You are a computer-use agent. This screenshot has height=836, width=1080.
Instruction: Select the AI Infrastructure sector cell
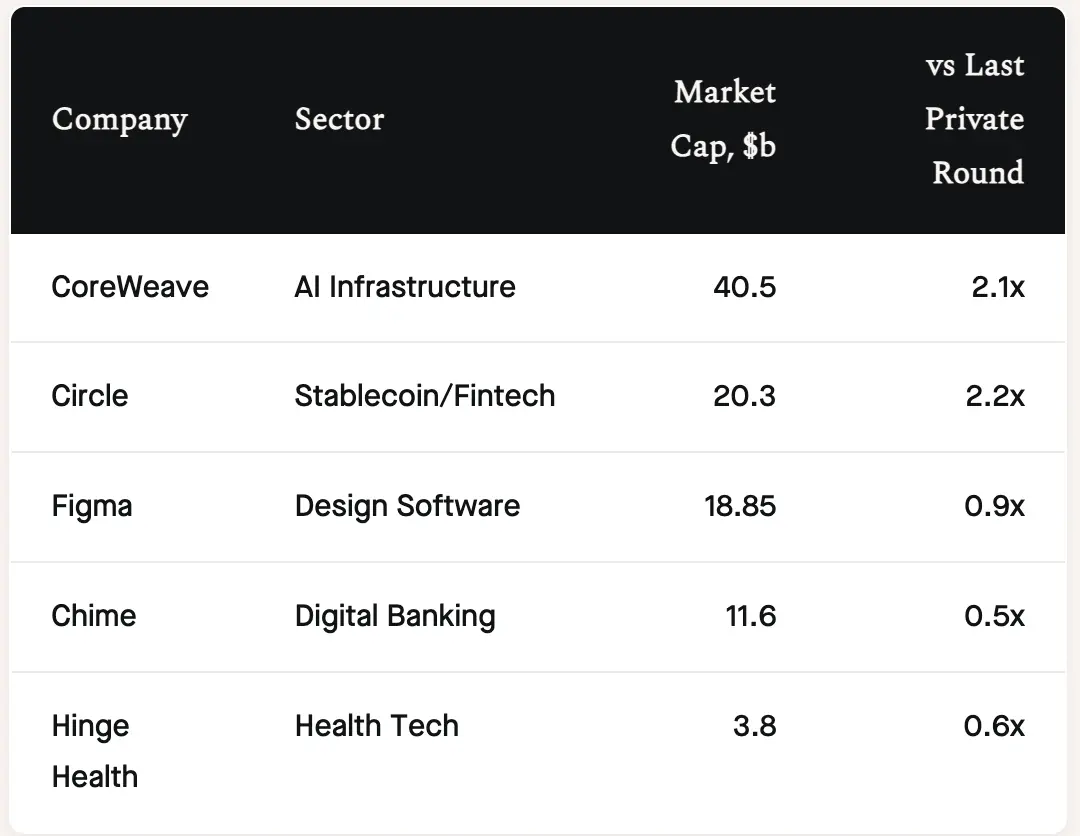click(x=405, y=287)
